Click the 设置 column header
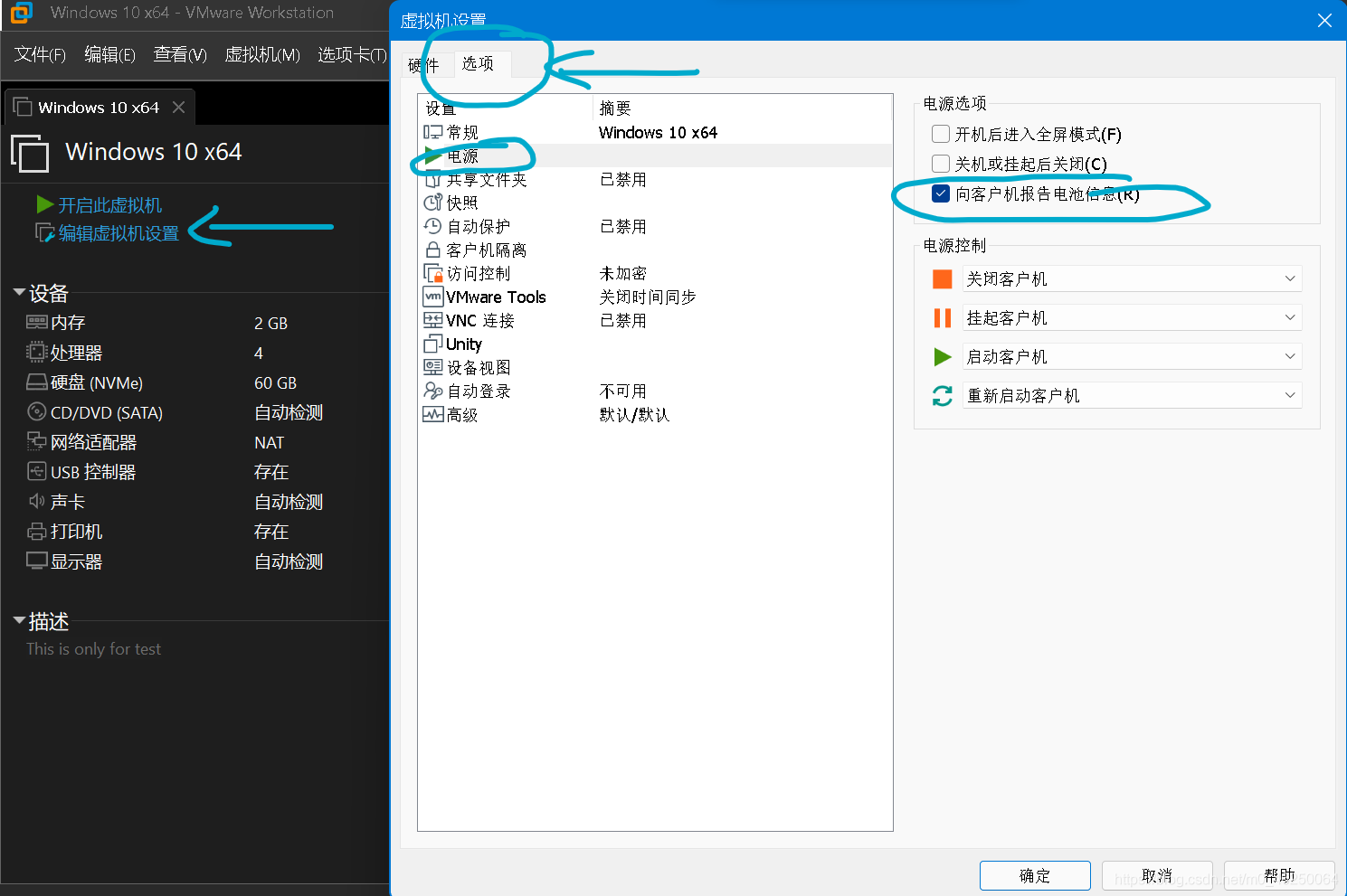 click(x=440, y=108)
